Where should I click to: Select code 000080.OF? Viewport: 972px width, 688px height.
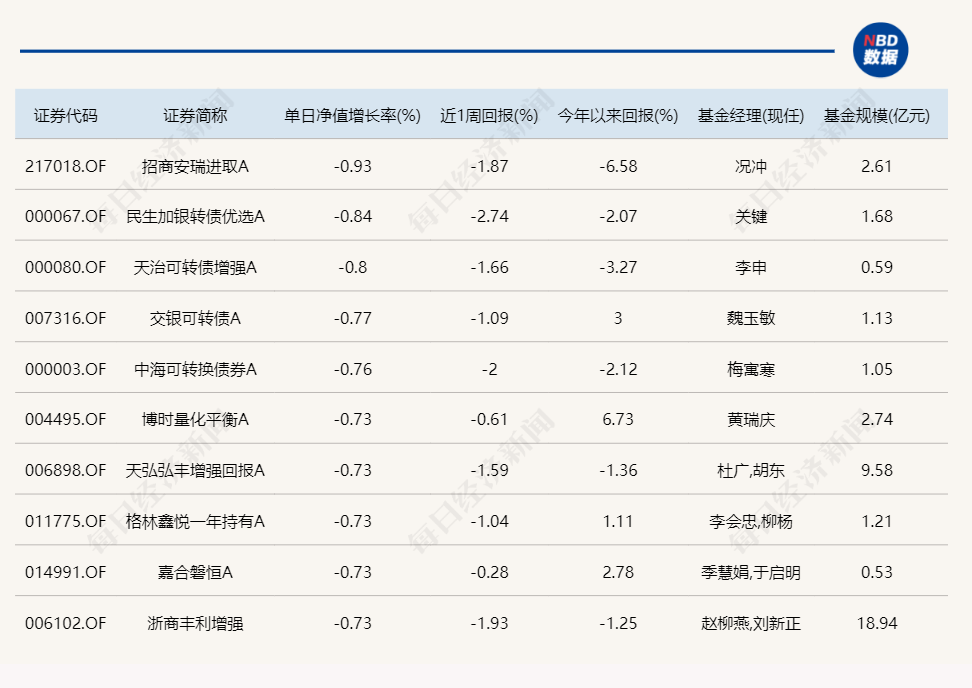(66, 267)
